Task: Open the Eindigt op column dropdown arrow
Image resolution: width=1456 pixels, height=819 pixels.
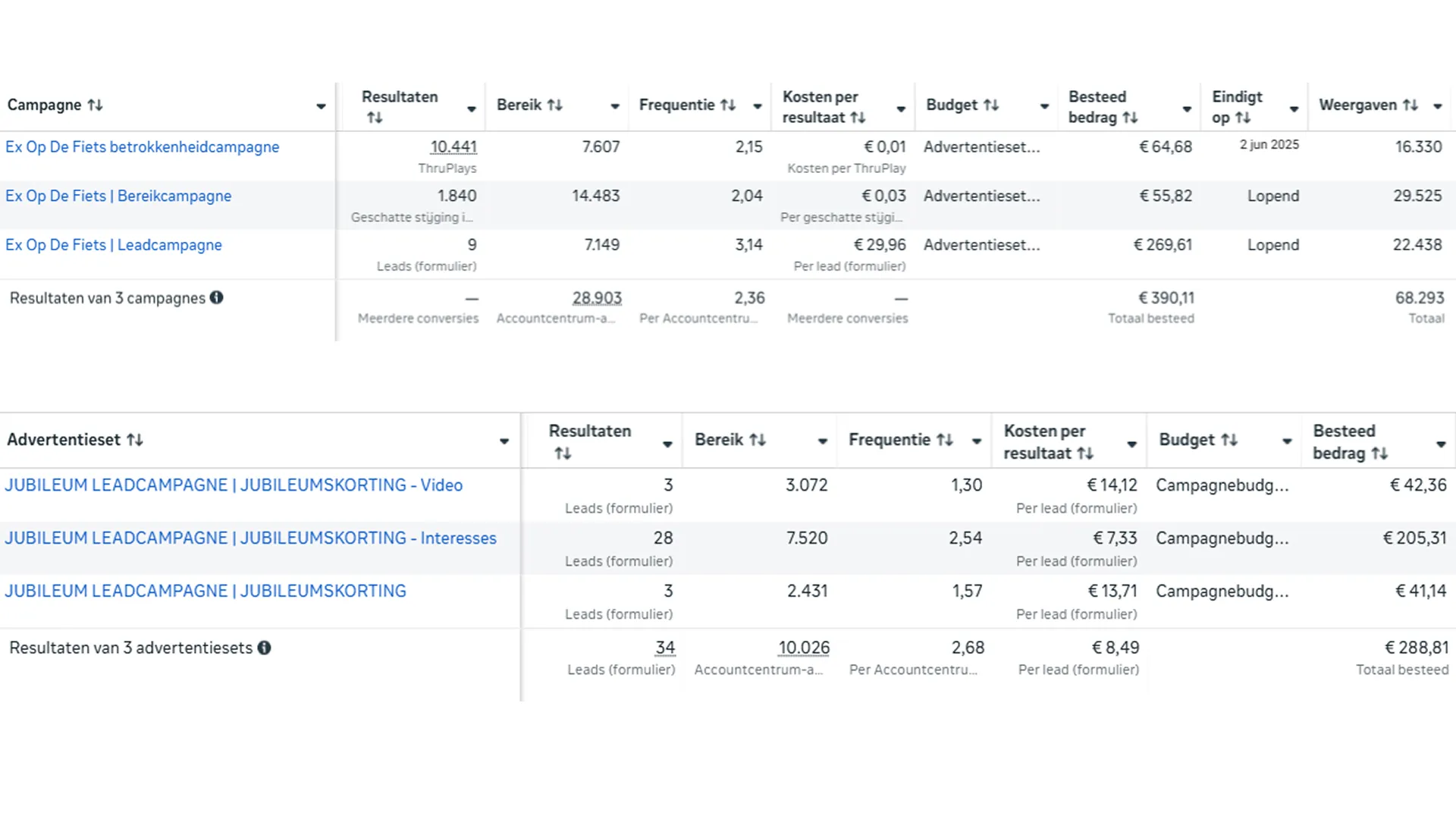Action: coord(1294,109)
